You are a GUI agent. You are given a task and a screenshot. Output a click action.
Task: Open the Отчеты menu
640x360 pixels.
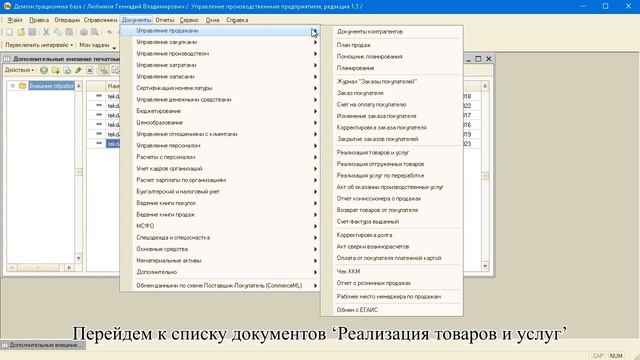(164, 20)
